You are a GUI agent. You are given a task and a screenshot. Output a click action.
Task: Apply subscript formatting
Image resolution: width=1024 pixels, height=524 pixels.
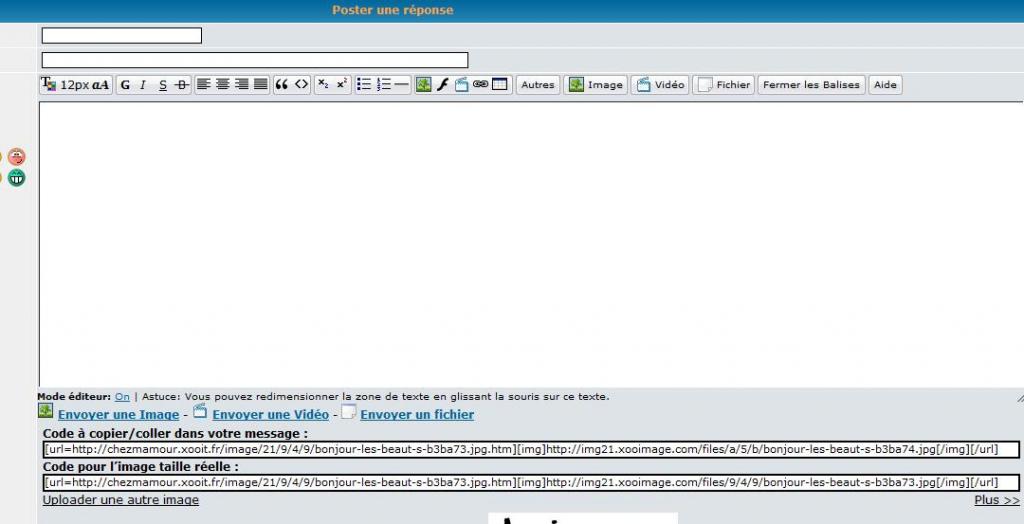point(323,84)
